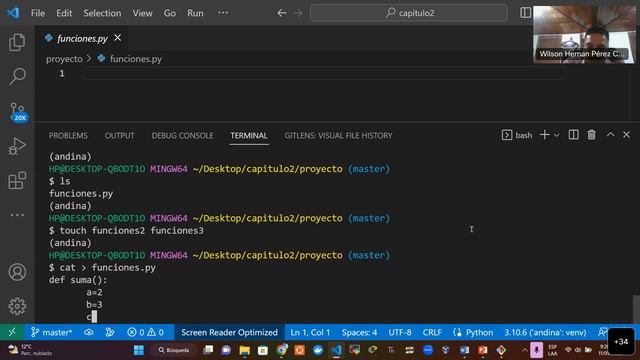Click the terminal scrollbar thumb
The height and width of the screenshot is (360, 640).
636,309
